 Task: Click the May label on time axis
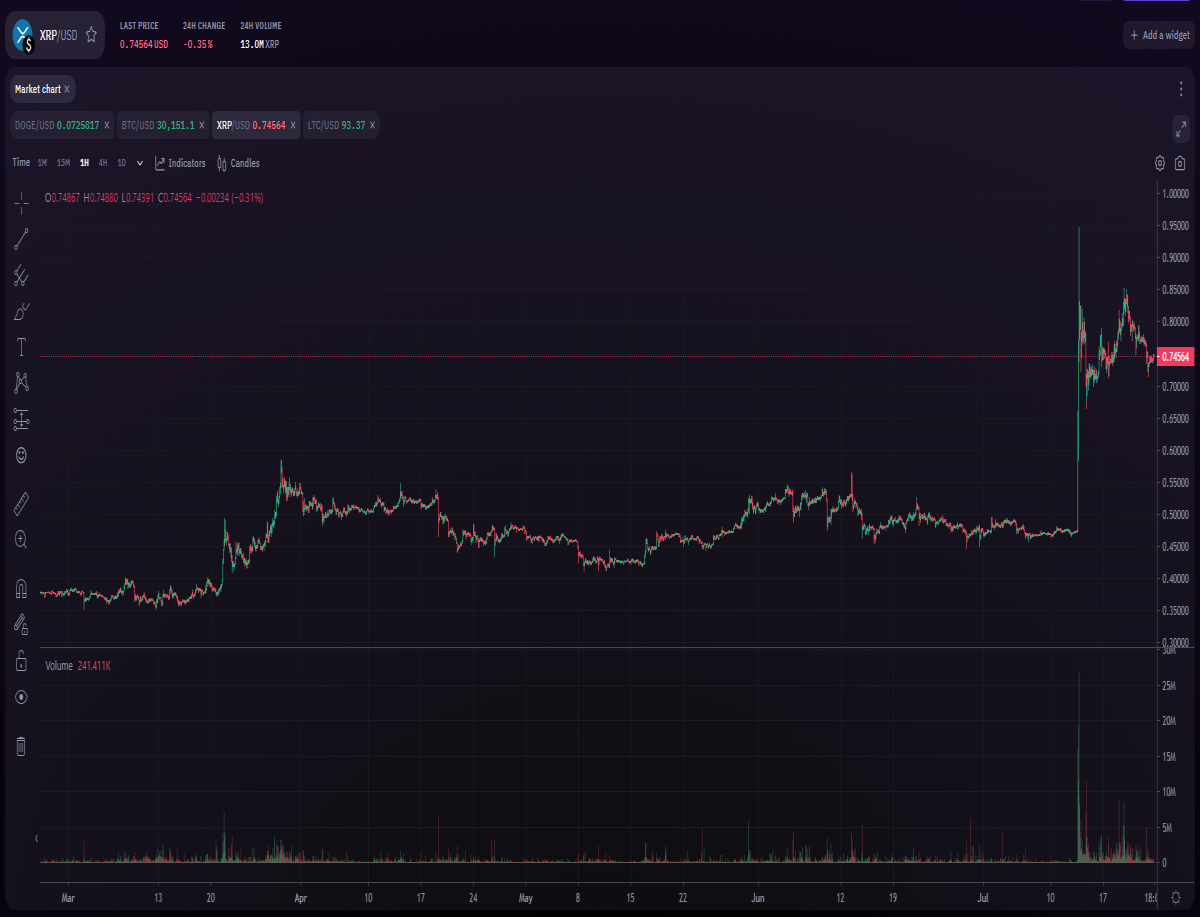click(526, 898)
